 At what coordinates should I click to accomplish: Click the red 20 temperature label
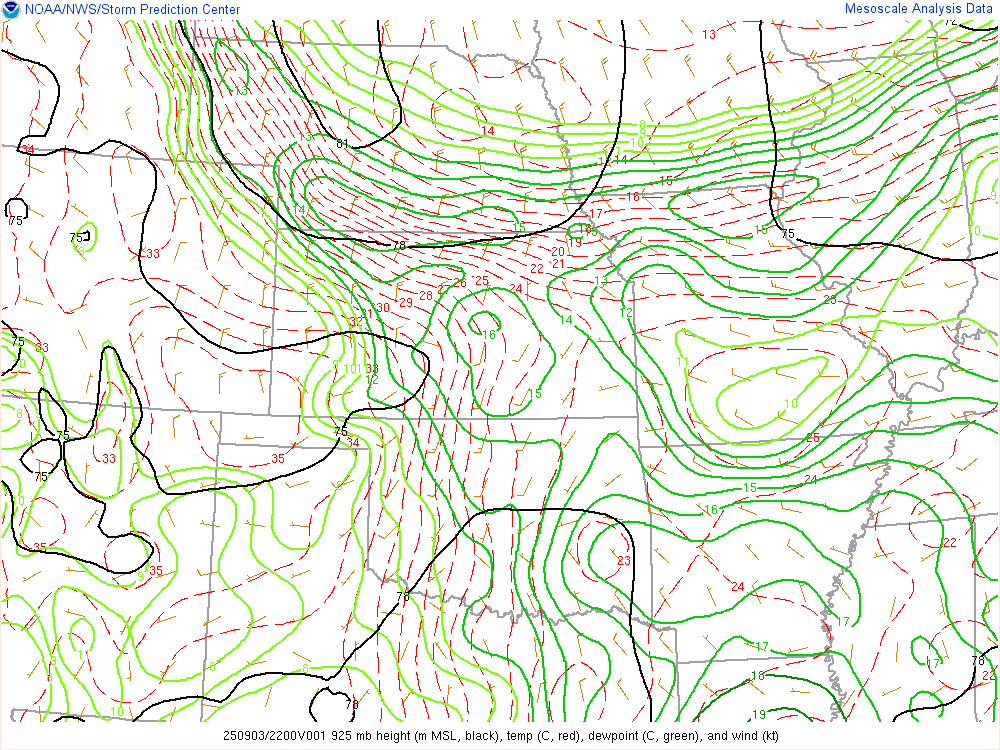pyautogui.click(x=558, y=252)
